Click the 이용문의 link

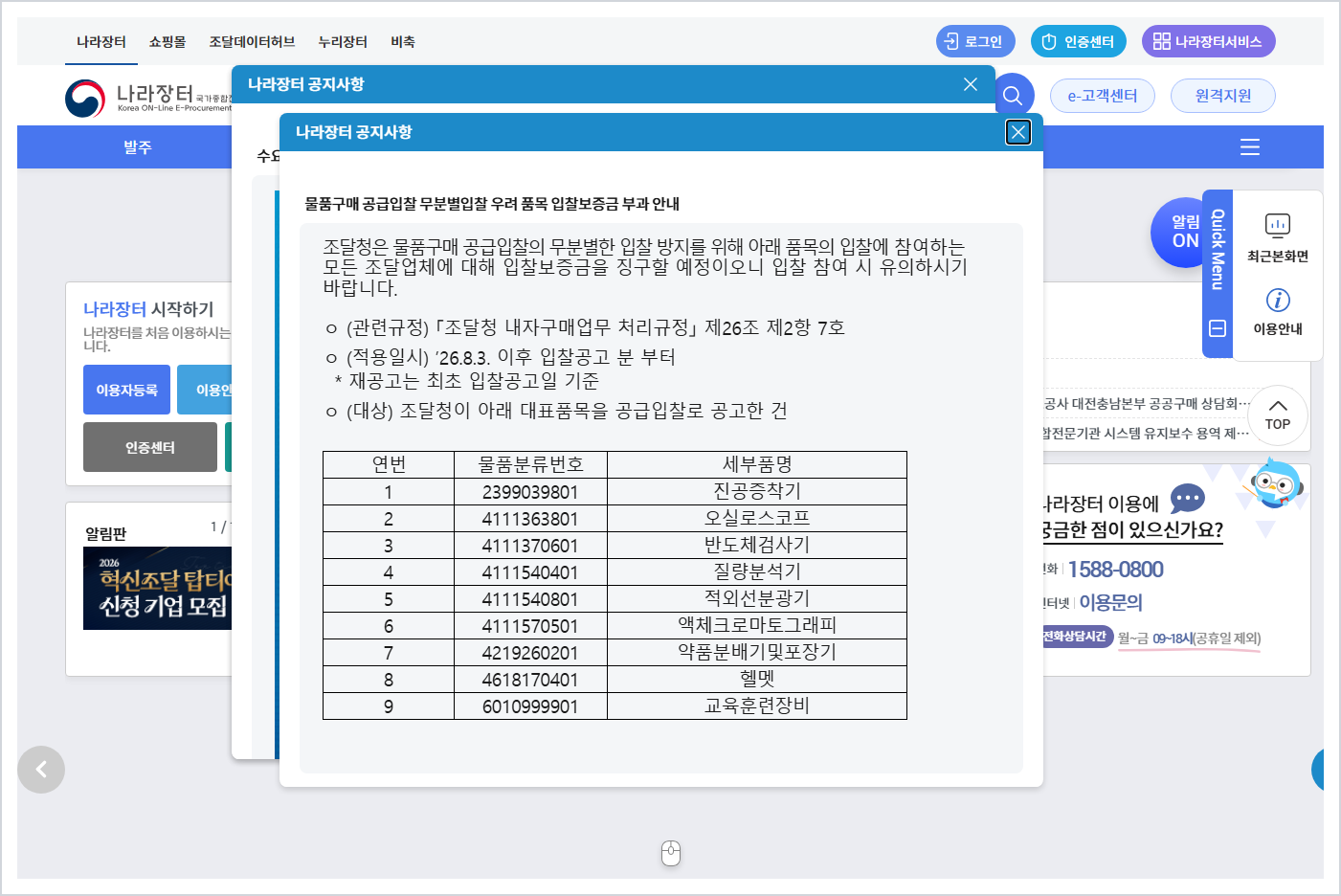click(x=1110, y=602)
